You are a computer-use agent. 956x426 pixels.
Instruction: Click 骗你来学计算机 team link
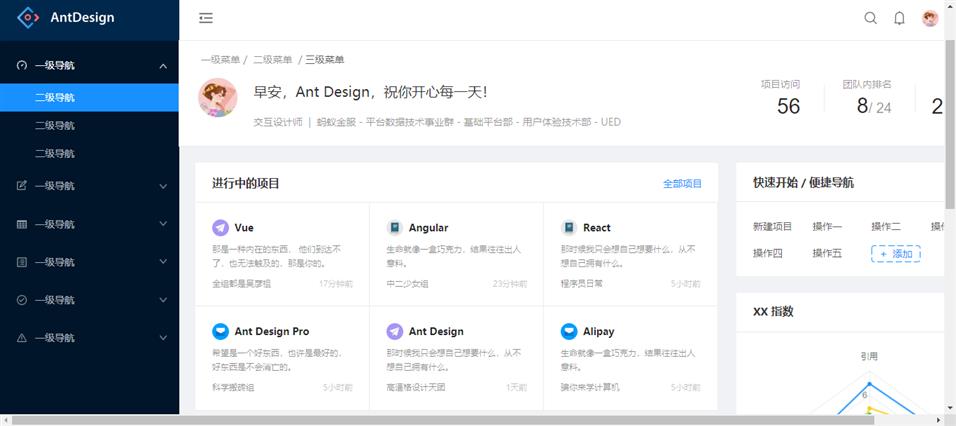590,387
